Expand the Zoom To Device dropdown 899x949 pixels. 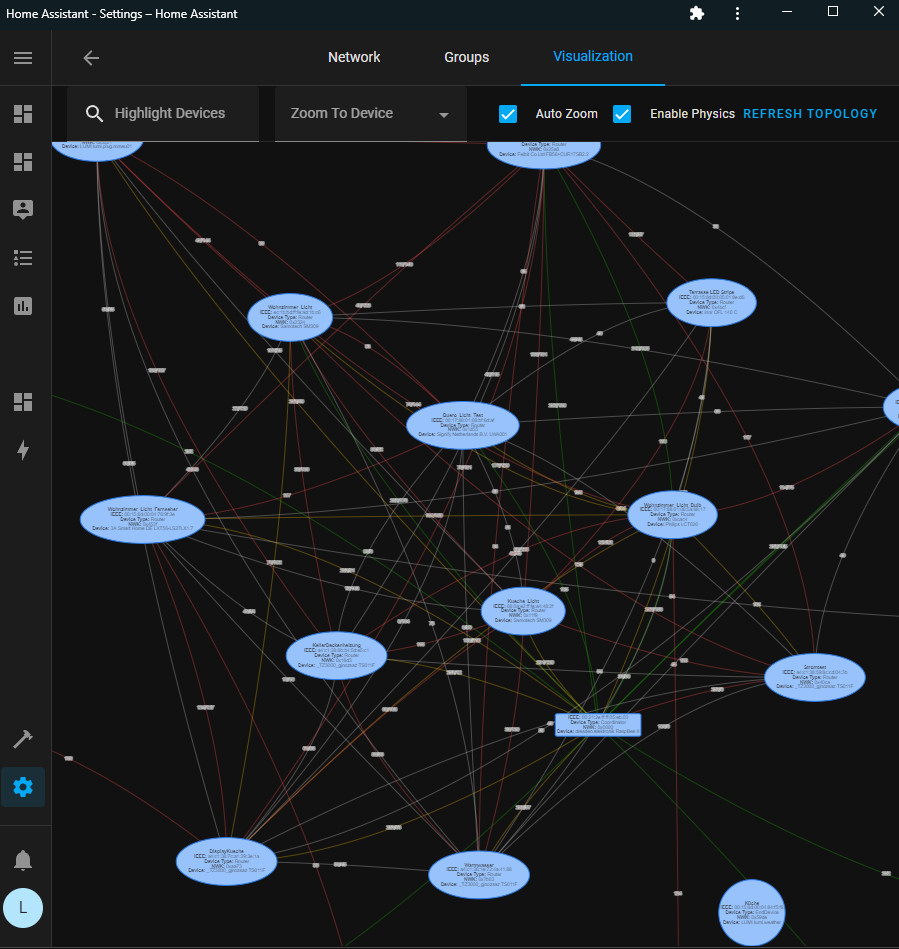(x=370, y=114)
